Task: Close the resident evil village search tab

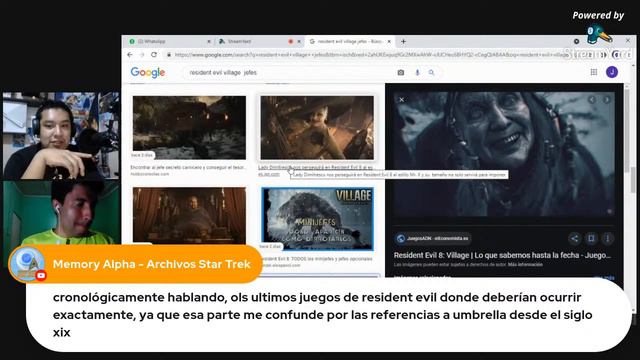Action: (x=389, y=41)
